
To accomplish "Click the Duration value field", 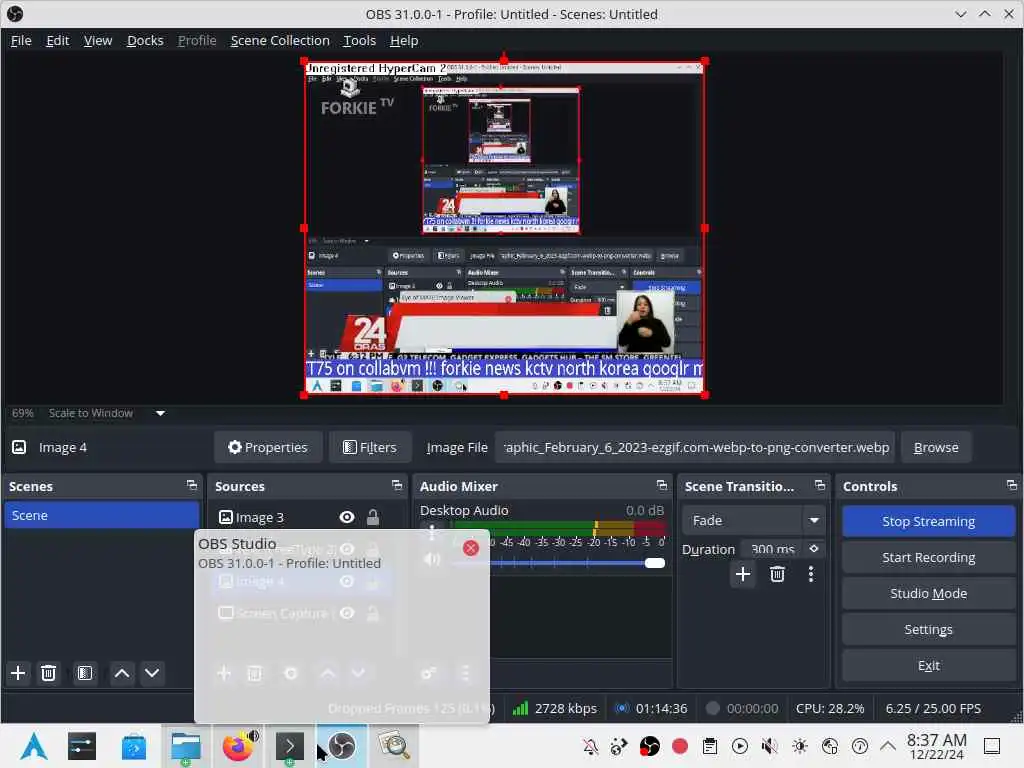I will click(773, 549).
